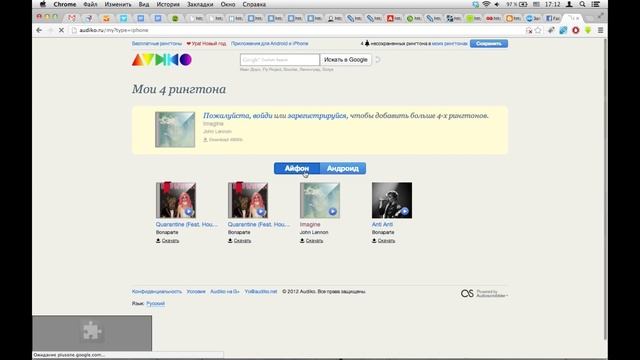Open the Ура! Новый год link
Screen dimensions: 640x360
coord(206,43)
